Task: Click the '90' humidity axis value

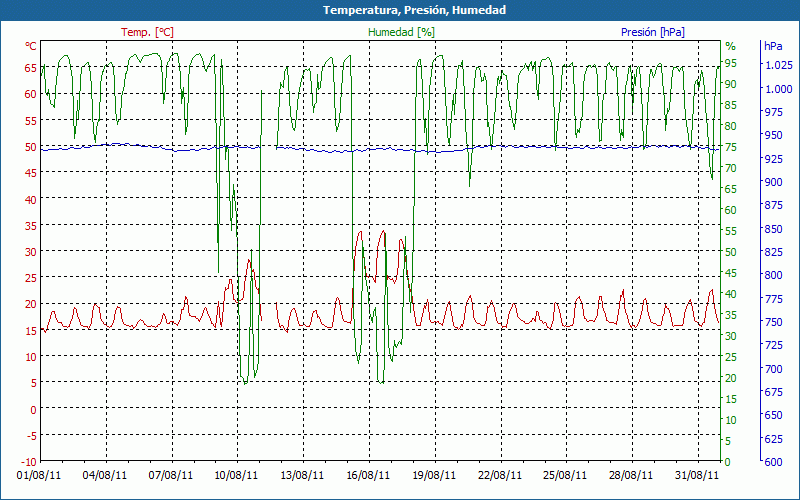Action: tap(731, 84)
